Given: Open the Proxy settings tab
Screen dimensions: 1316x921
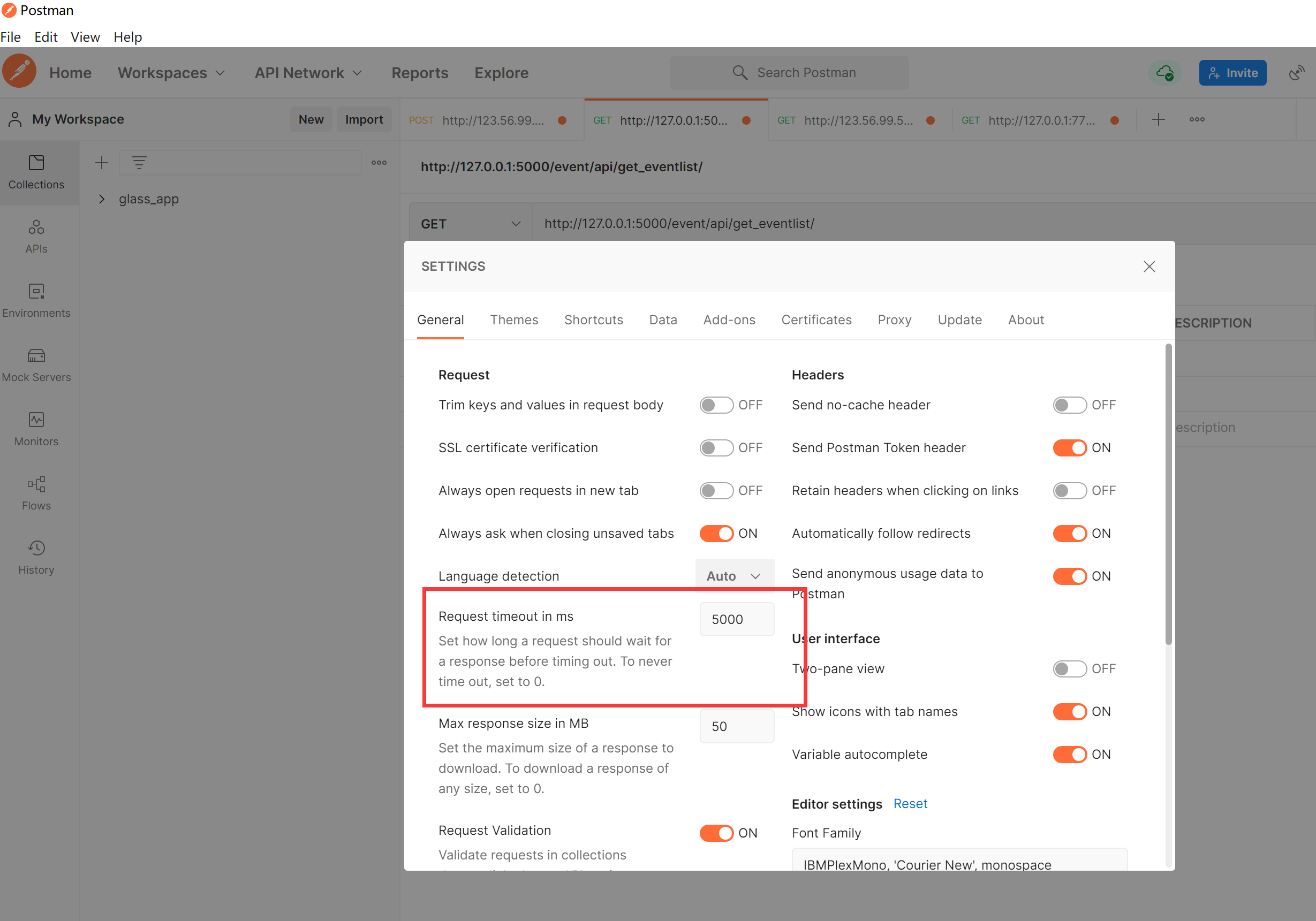Looking at the screenshot, I should pyautogui.click(x=894, y=319).
